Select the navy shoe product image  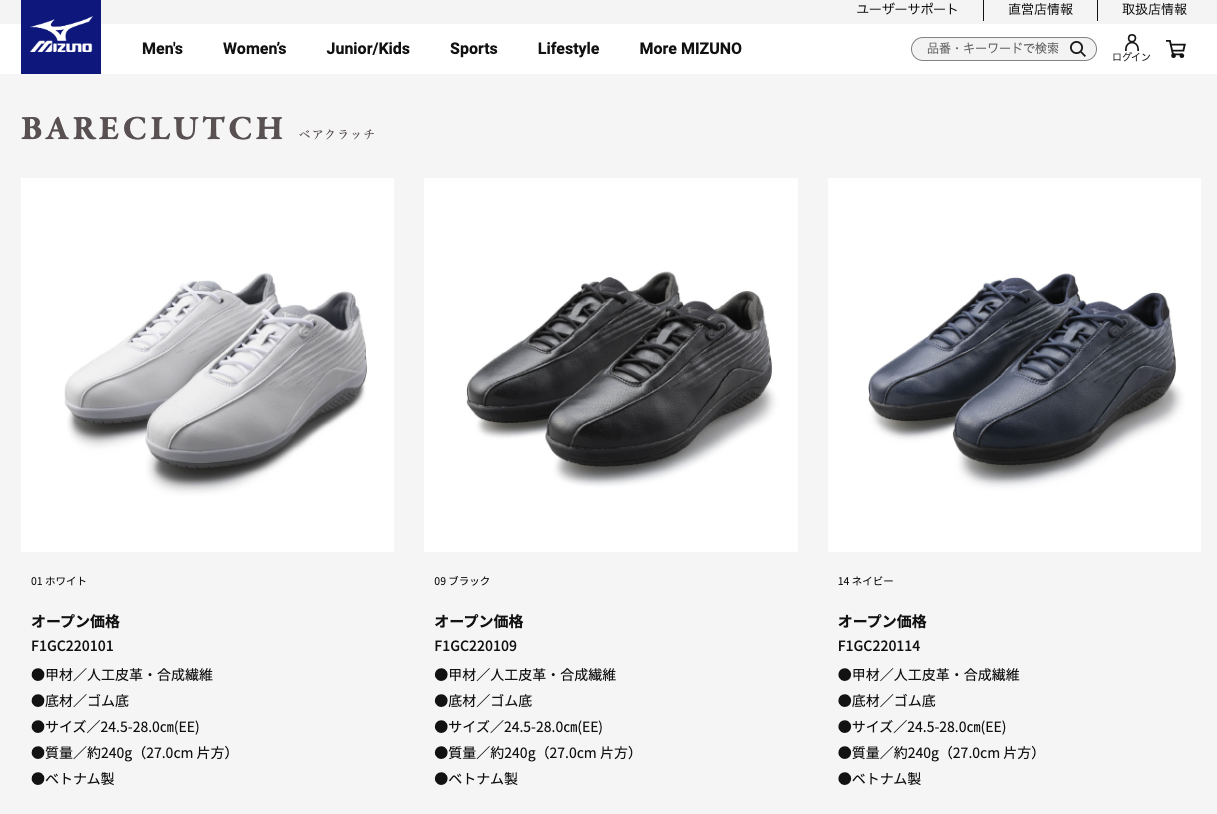(1014, 365)
